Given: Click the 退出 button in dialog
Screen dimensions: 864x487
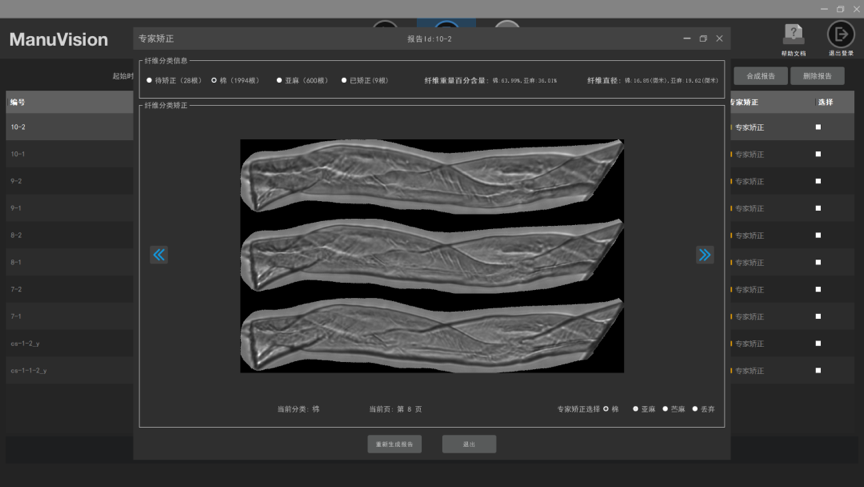Looking at the screenshot, I should 469,444.
